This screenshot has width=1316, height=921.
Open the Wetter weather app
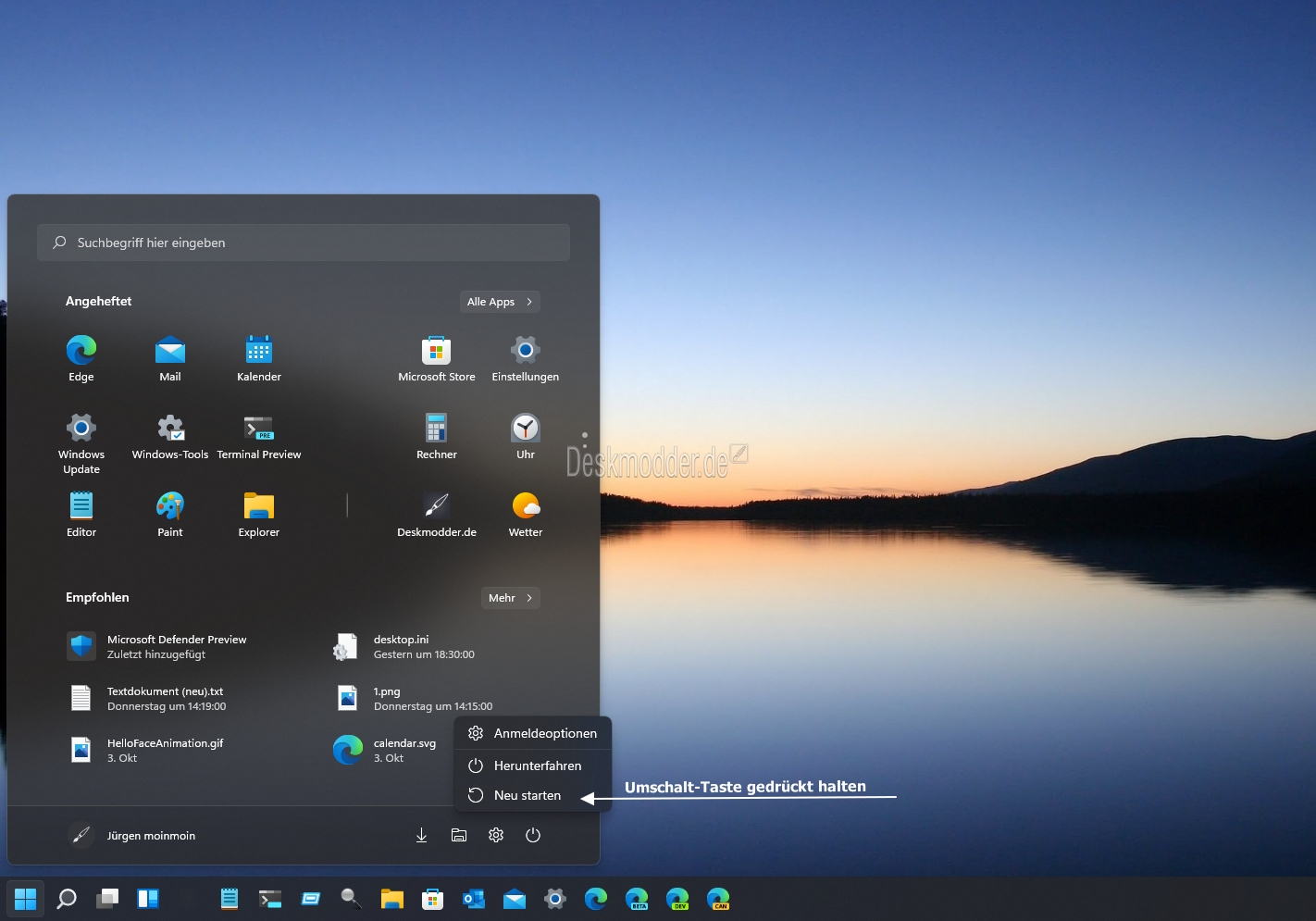(x=526, y=514)
